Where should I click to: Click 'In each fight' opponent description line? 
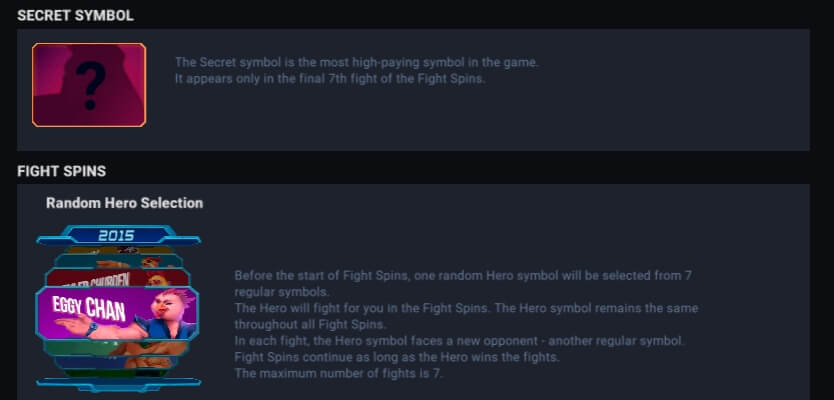click(460, 341)
